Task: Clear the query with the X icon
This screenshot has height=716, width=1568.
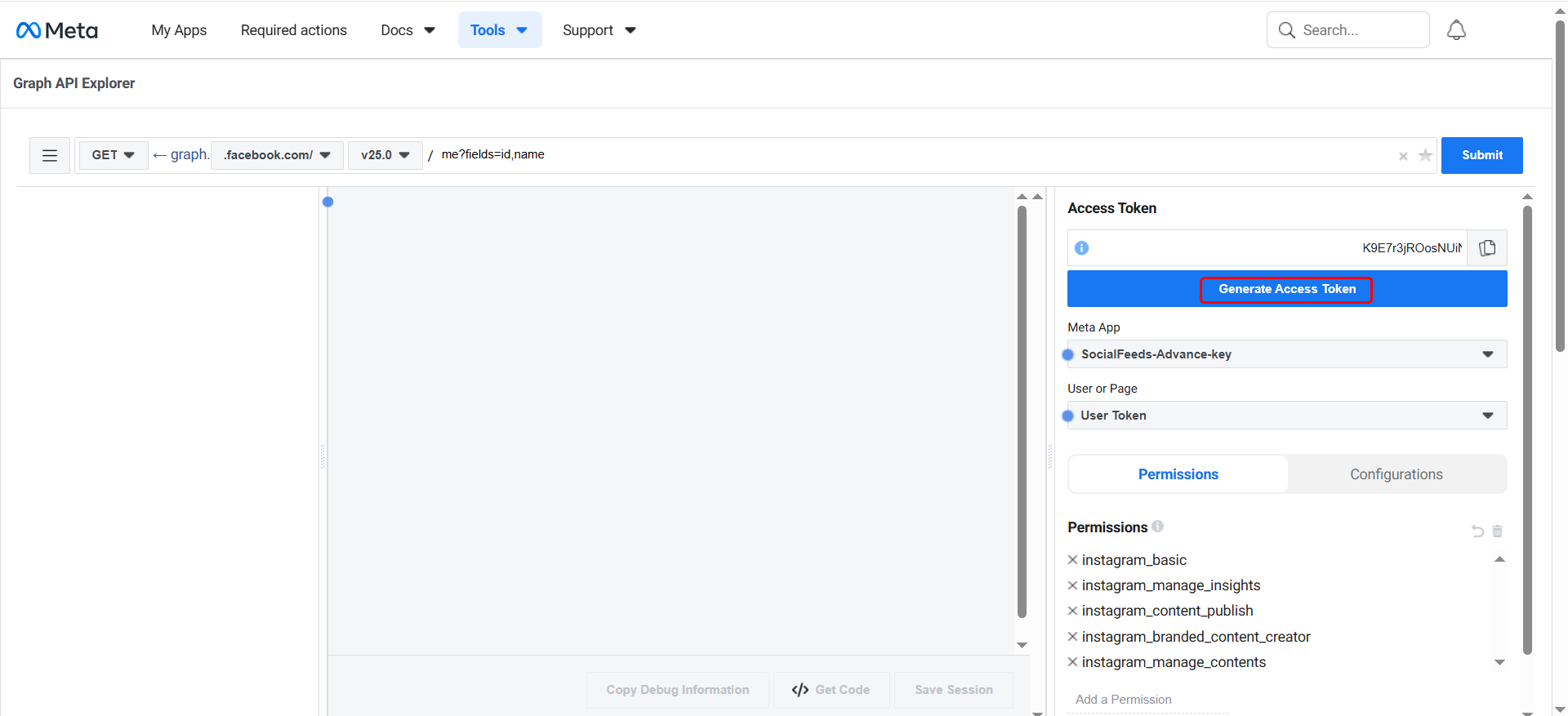Action: click(1403, 156)
